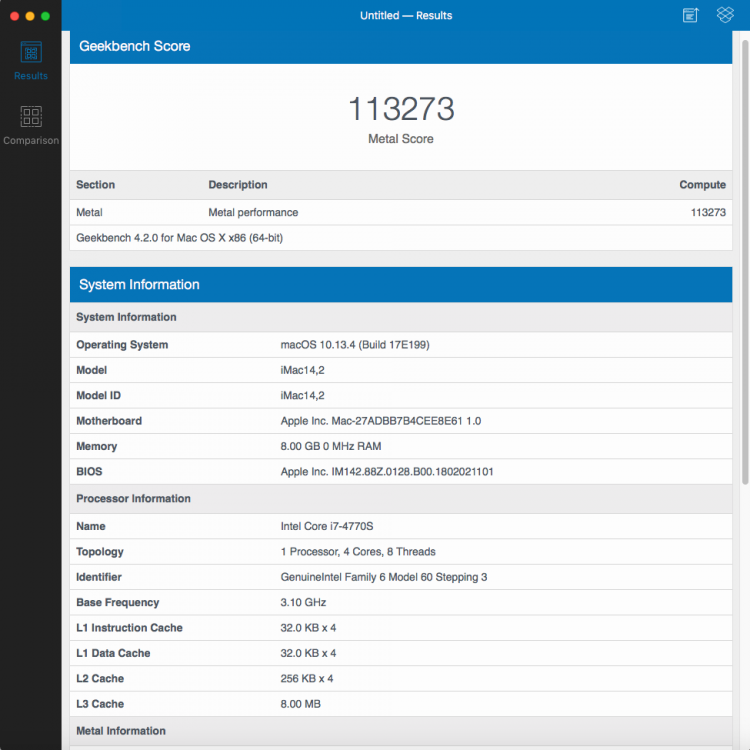Select the Metal performance description cell
This screenshot has width=750, height=750.
click(x=253, y=212)
